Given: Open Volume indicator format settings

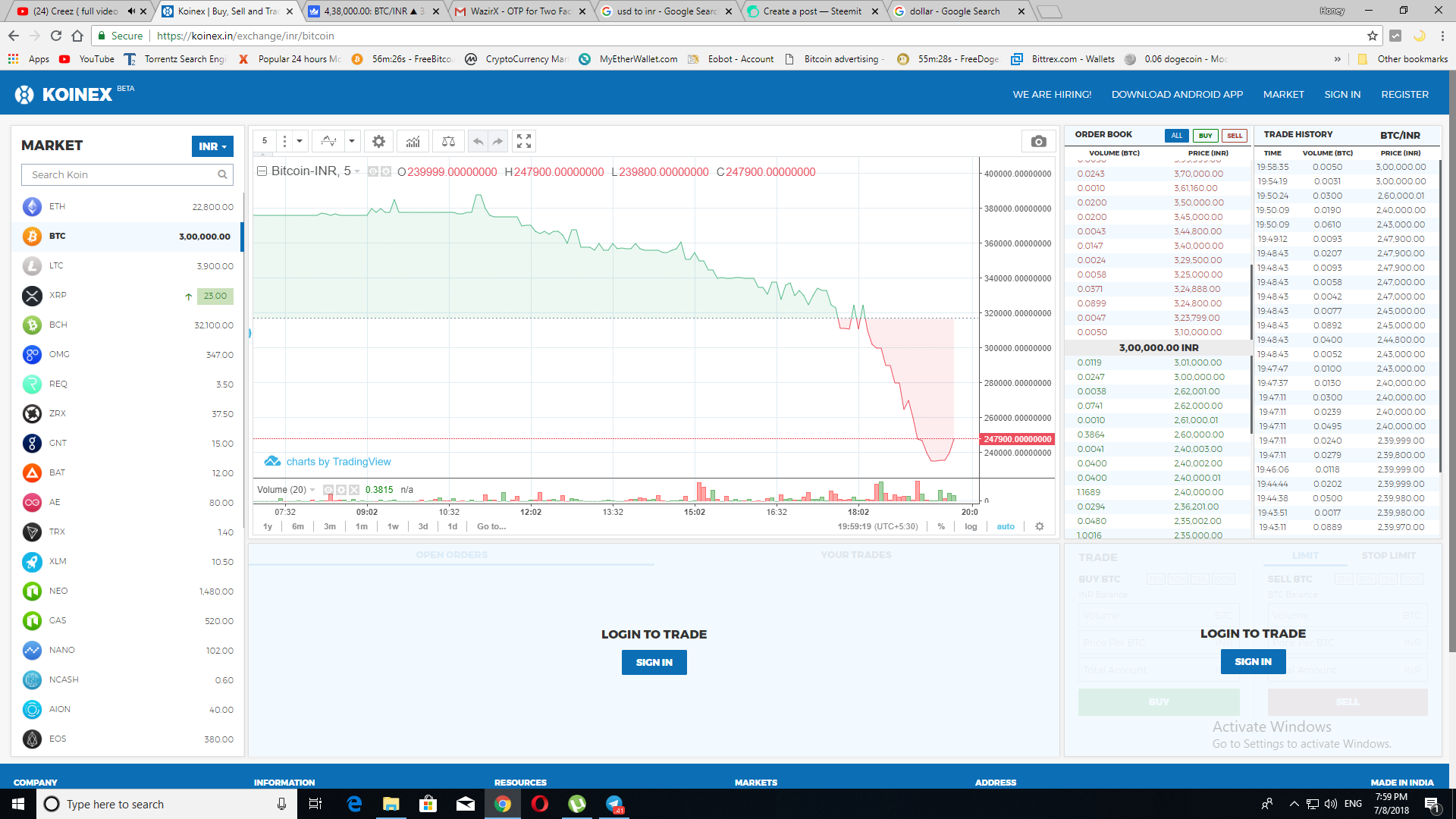Looking at the screenshot, I should (341, 490).
